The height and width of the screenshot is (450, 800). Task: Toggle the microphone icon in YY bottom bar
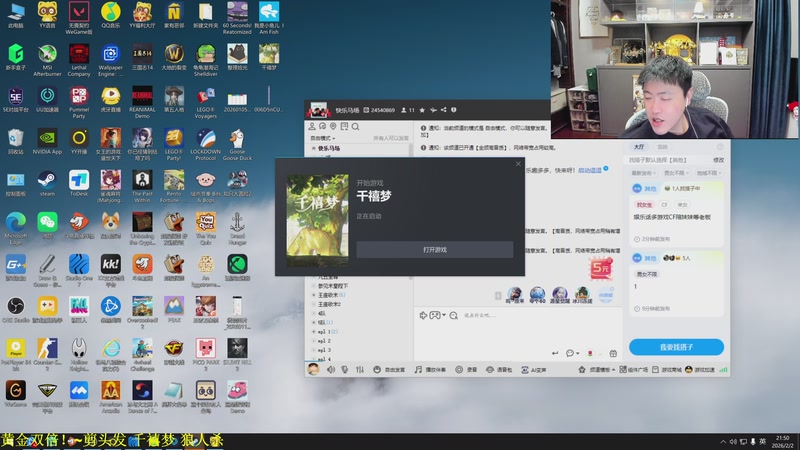point(345,369)
